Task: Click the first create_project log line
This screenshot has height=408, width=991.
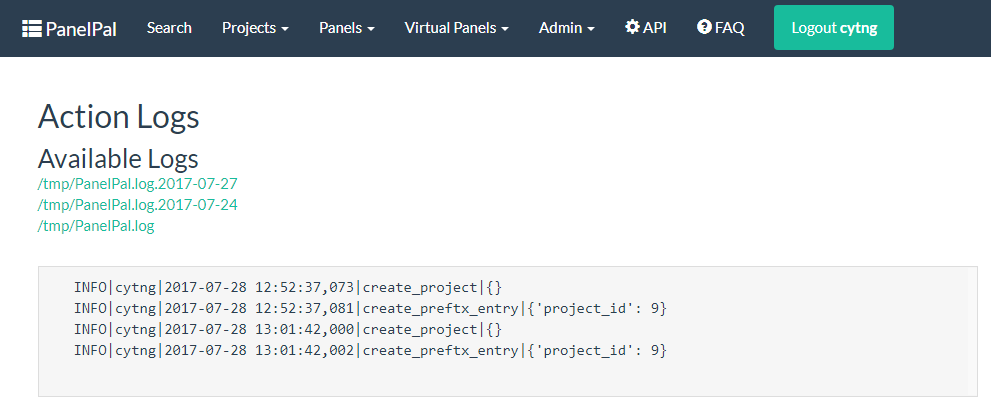Action: point(288,288)
